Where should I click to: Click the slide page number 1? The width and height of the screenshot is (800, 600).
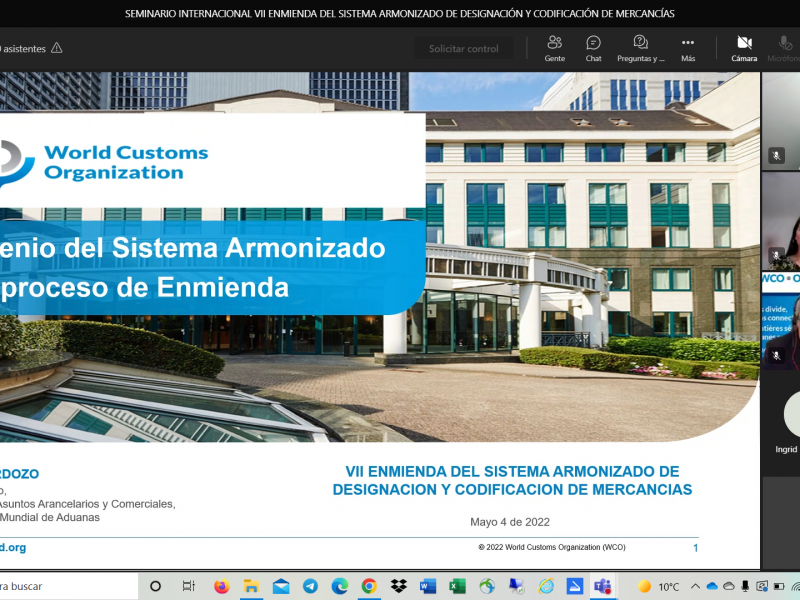click(695, 548)
